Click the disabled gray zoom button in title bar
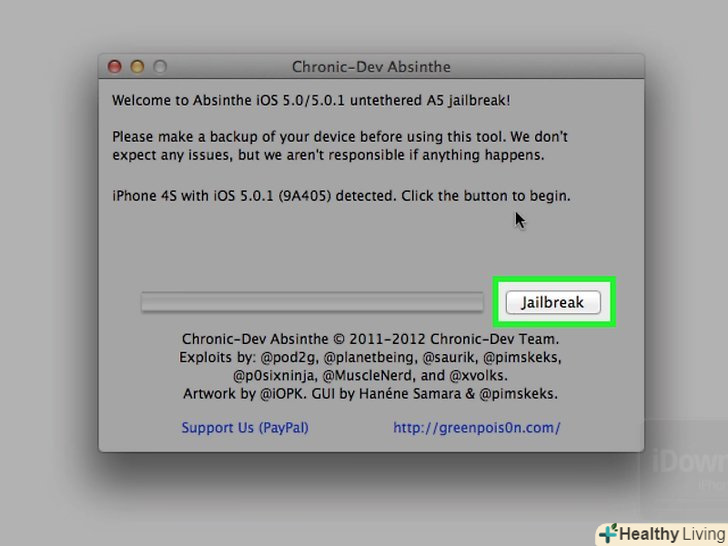The image size is (728, 546). (160, 66)
